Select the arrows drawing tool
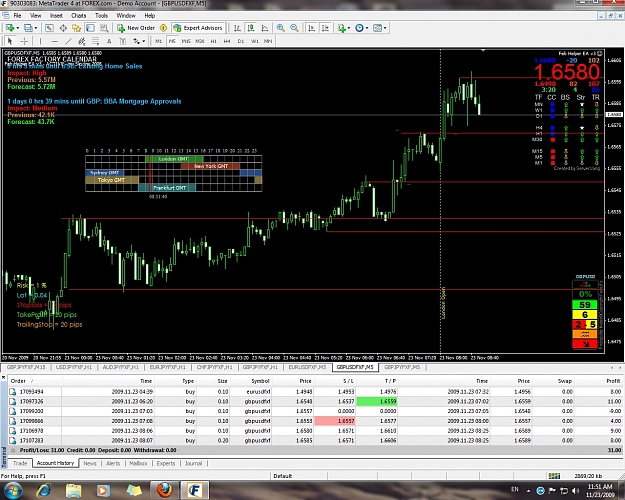This screenshot has width=625, height=500. click(x=137, y=41)
